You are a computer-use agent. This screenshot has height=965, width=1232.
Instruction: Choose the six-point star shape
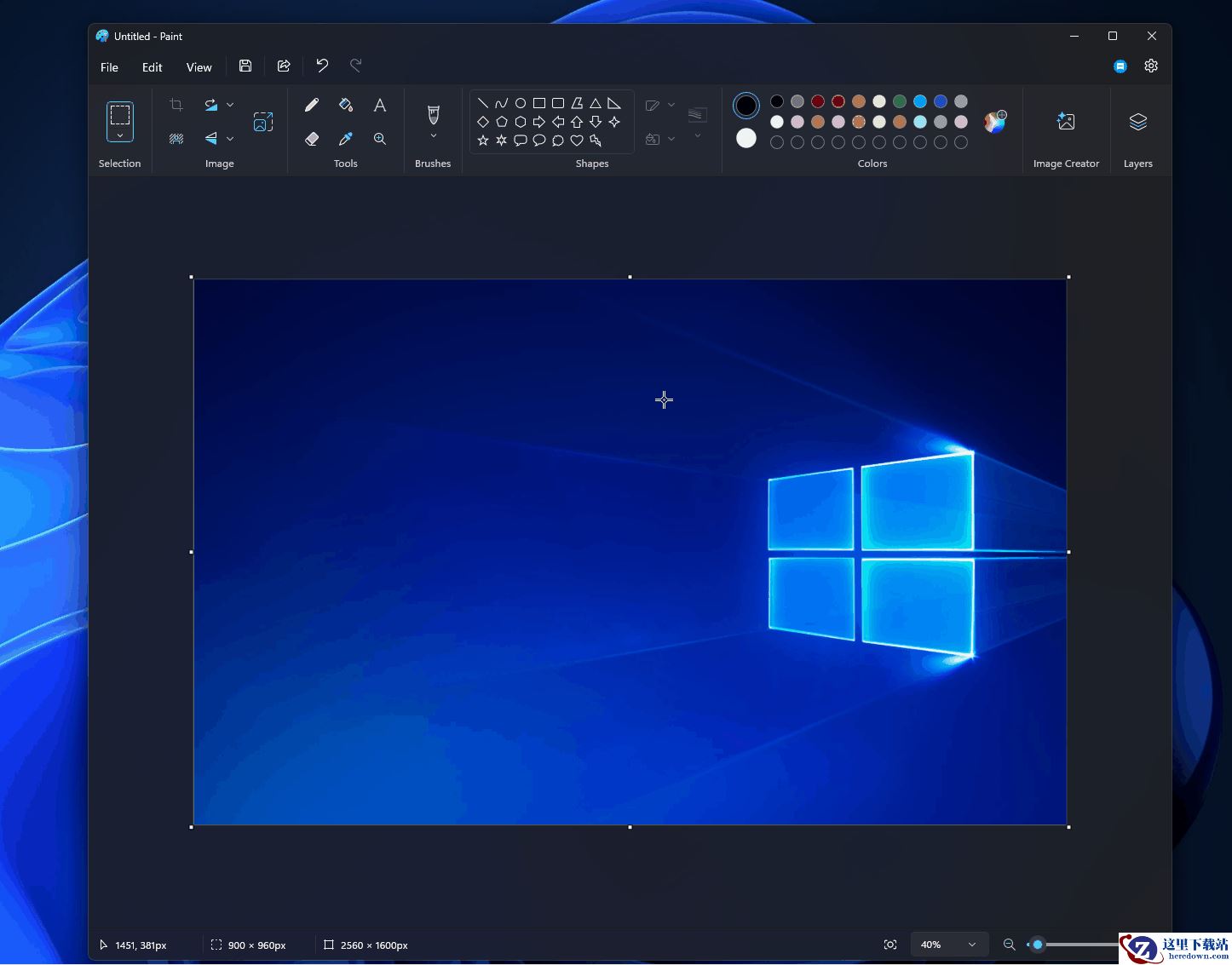(x=502, y=141)
